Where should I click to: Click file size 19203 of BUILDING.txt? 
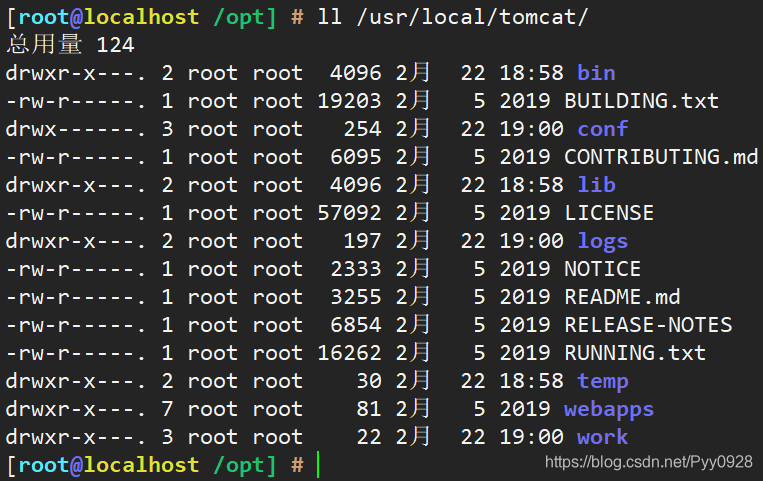coord(349,101)
